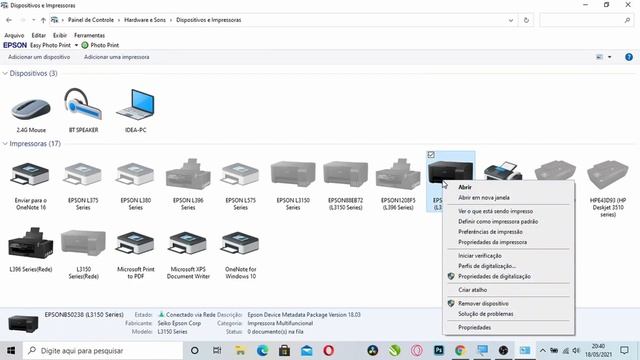Select the EPSON L396 Series printer
640x360 pixels.
(188, 174)
